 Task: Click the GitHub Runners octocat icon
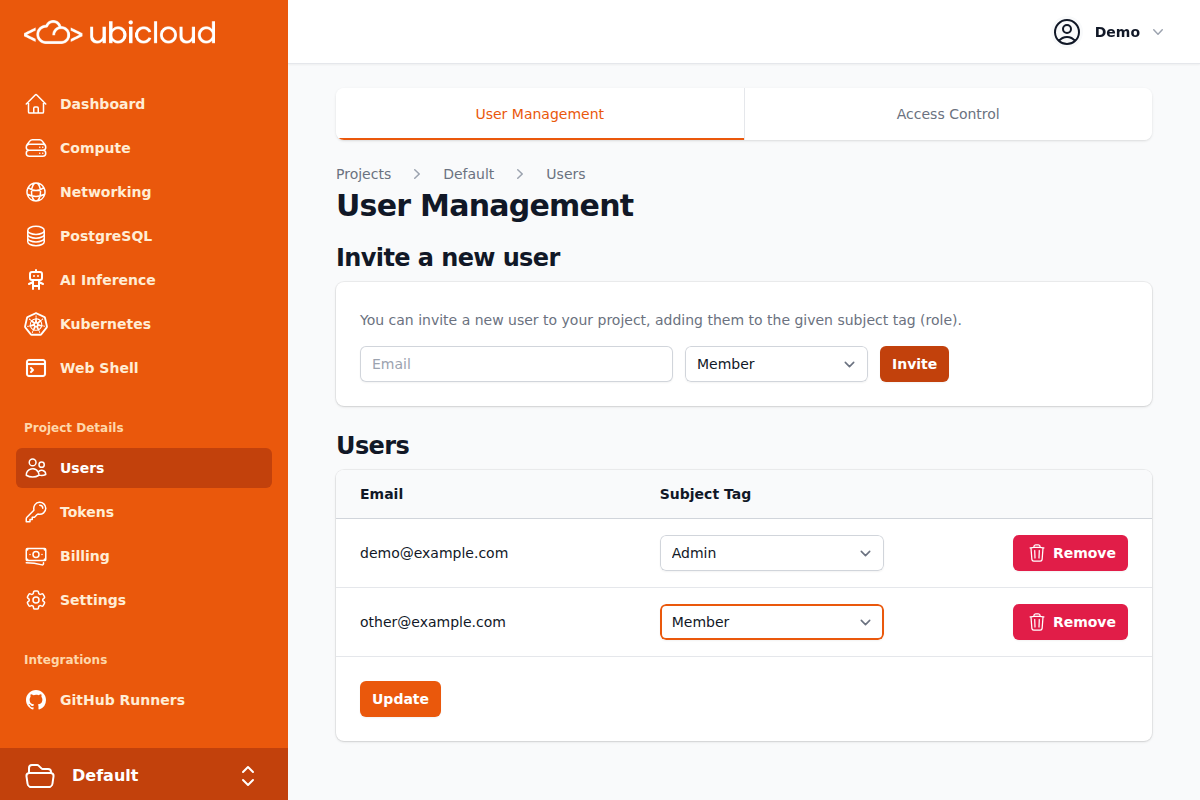(36, 700)
